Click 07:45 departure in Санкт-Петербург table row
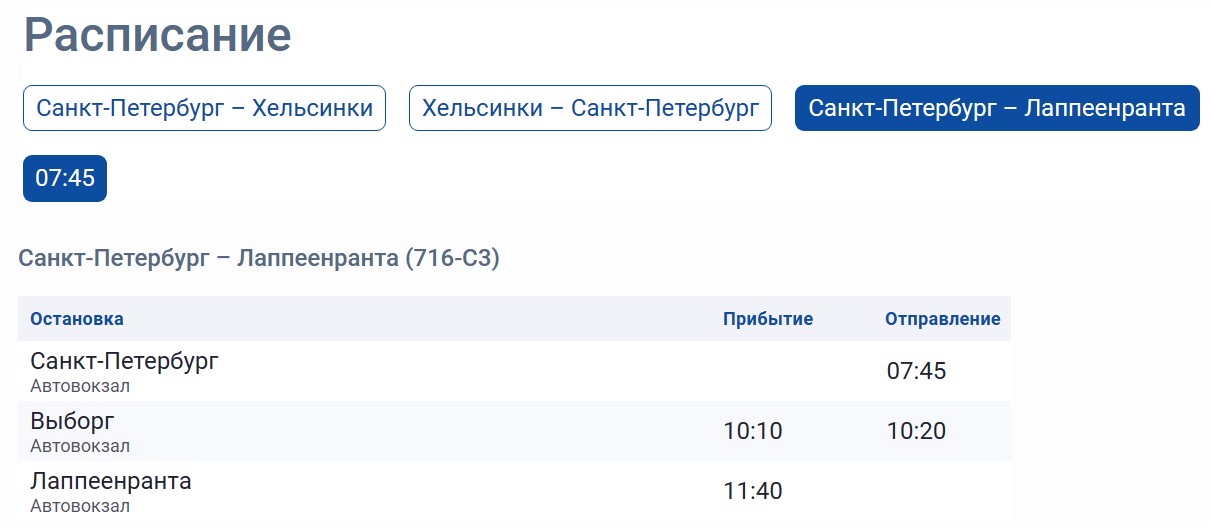The image size is (1210, 526). 916,371
